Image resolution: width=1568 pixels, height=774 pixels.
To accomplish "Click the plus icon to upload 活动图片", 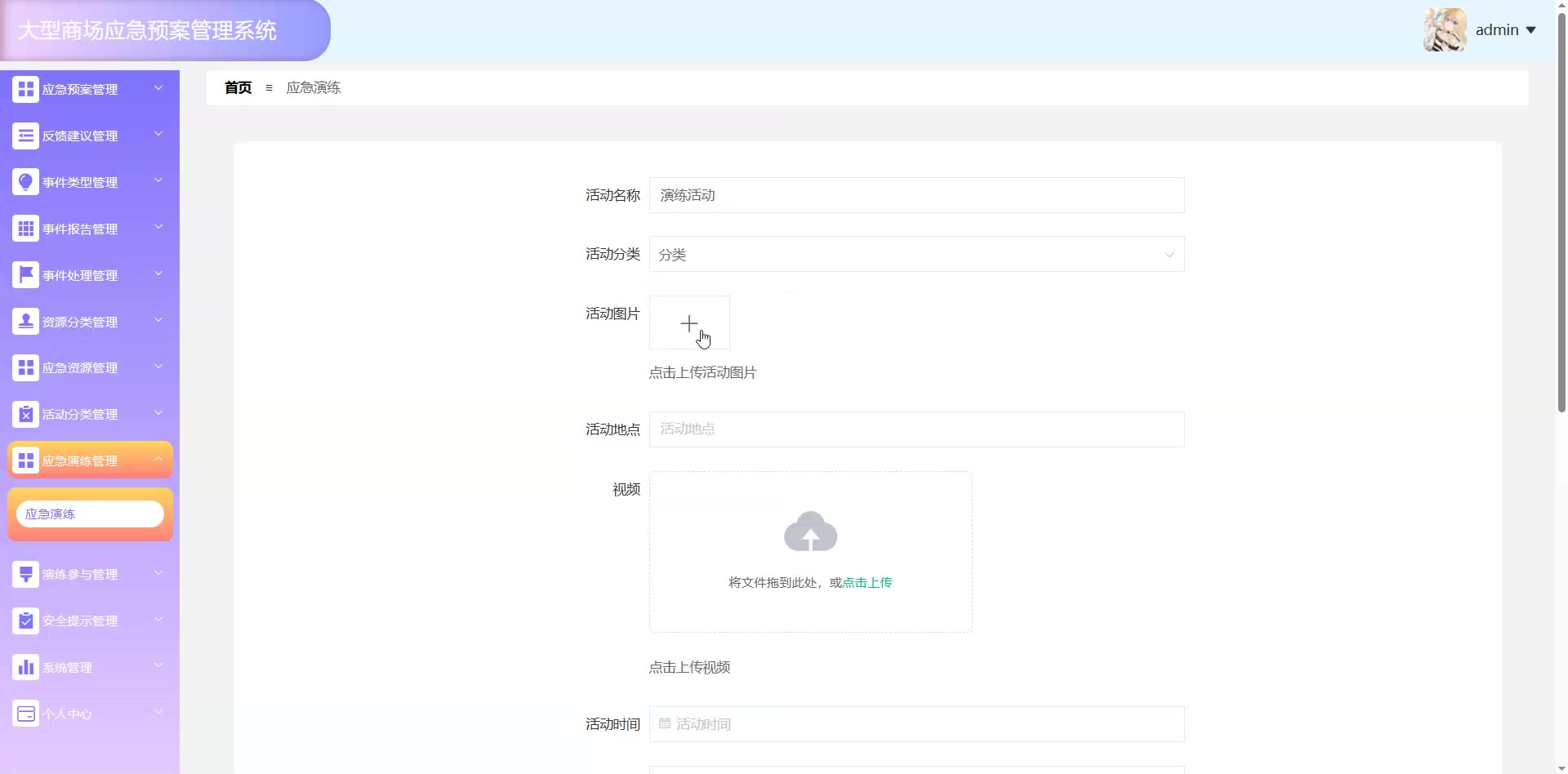I will click(x=689, y=323).
